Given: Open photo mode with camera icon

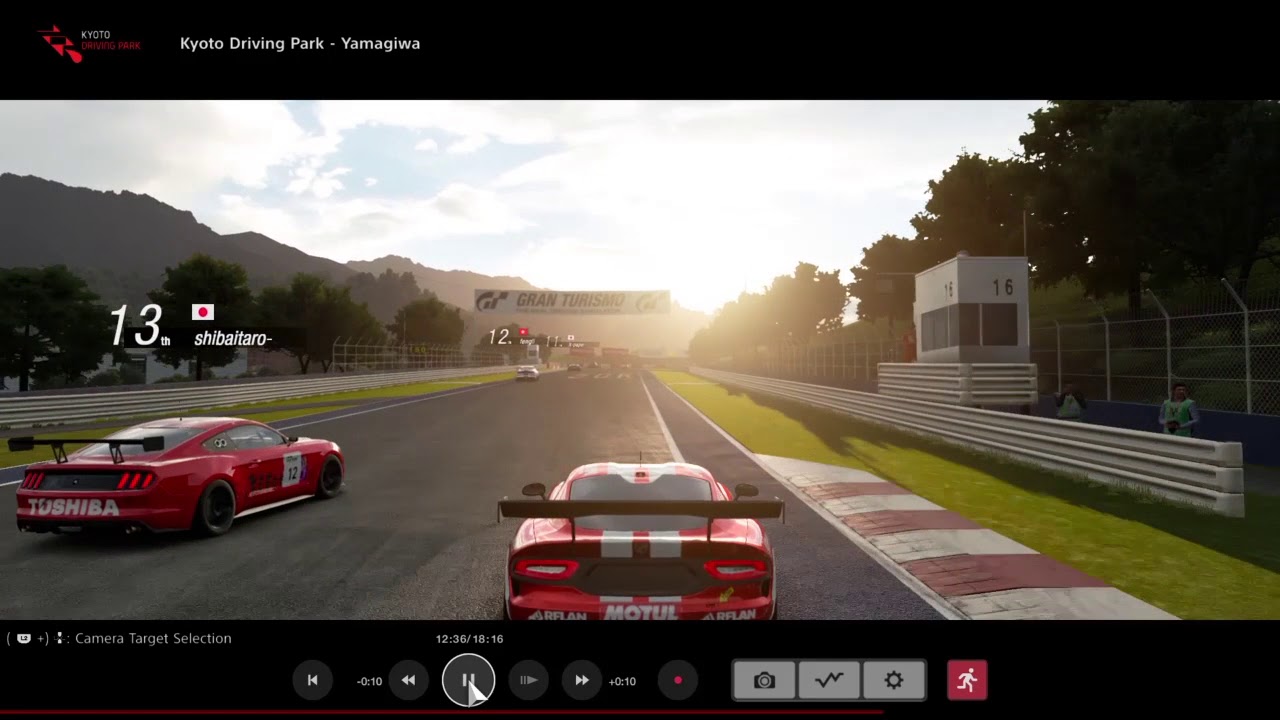Looking at the screenshot, I should click(x=764, y=680).
